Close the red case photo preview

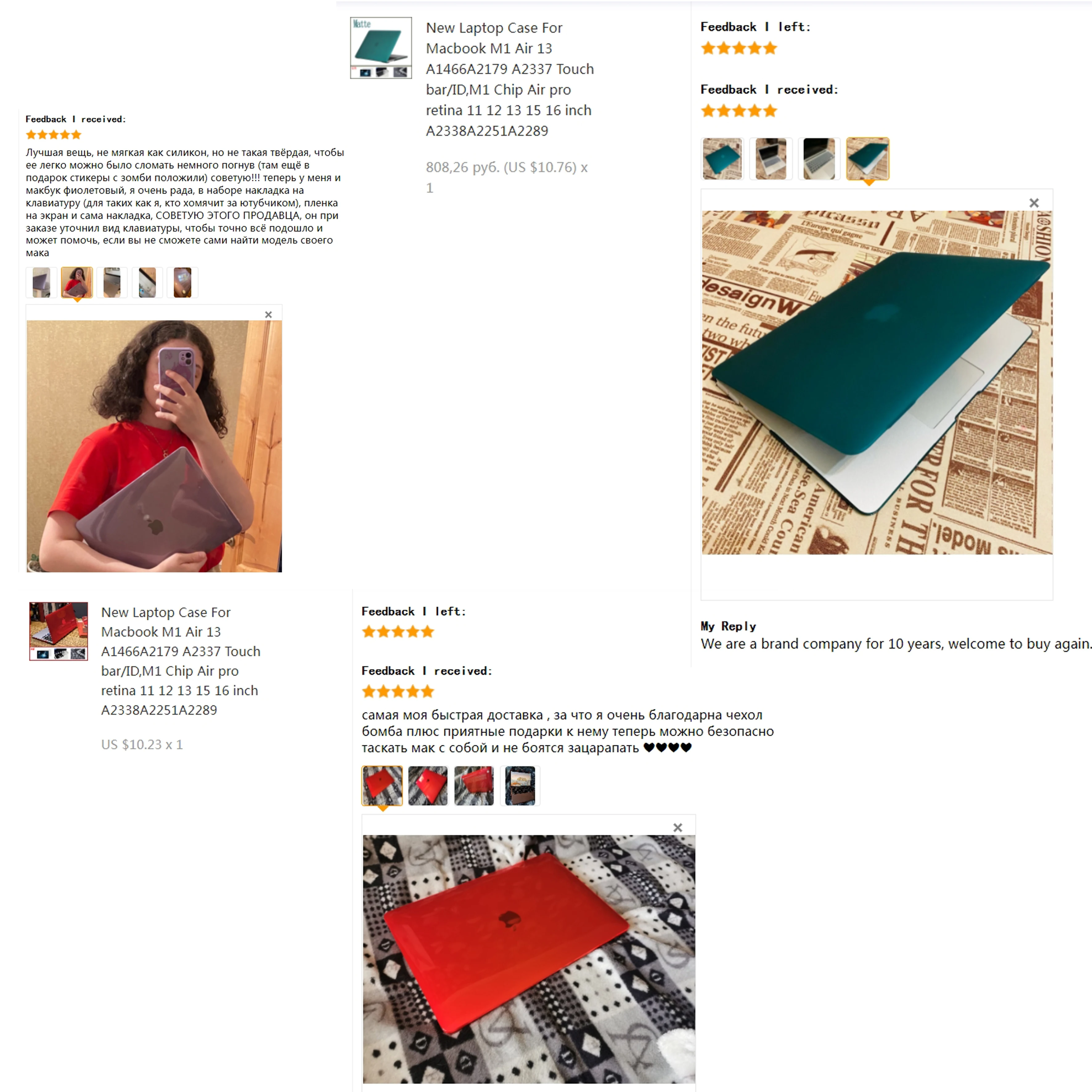pyautogui.click(x=678, y=828)
